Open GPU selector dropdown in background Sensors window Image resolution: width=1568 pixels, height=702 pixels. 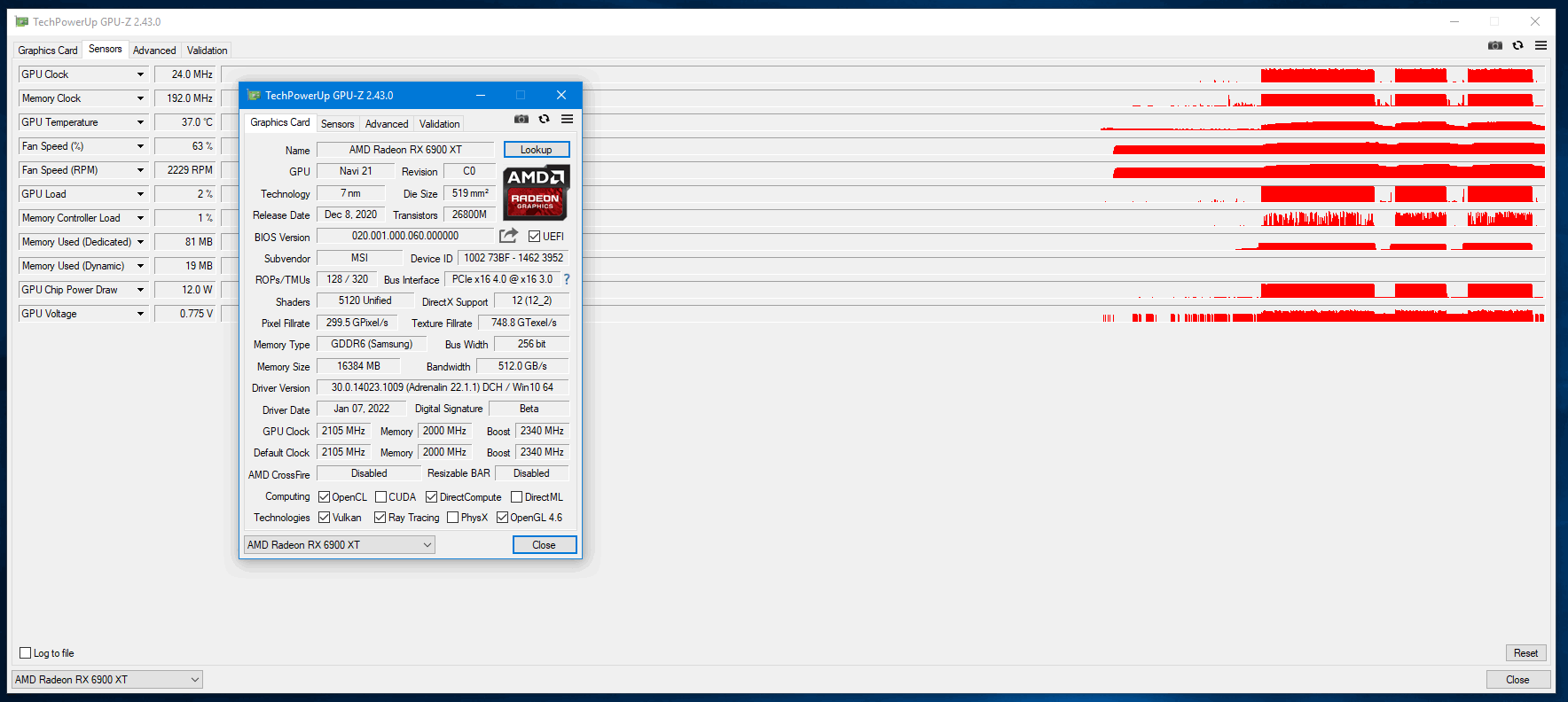tap(106, 680)
